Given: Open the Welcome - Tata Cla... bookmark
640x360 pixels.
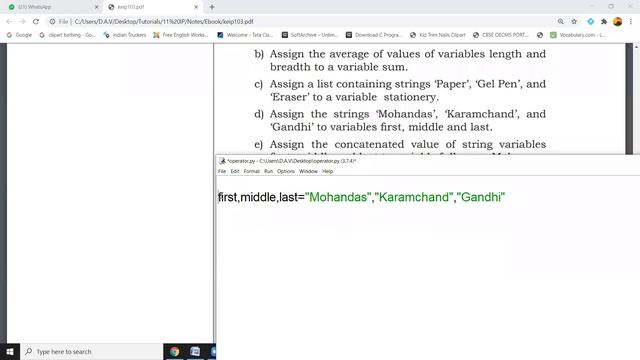Looking at the screenshot, I should point(245,35).
